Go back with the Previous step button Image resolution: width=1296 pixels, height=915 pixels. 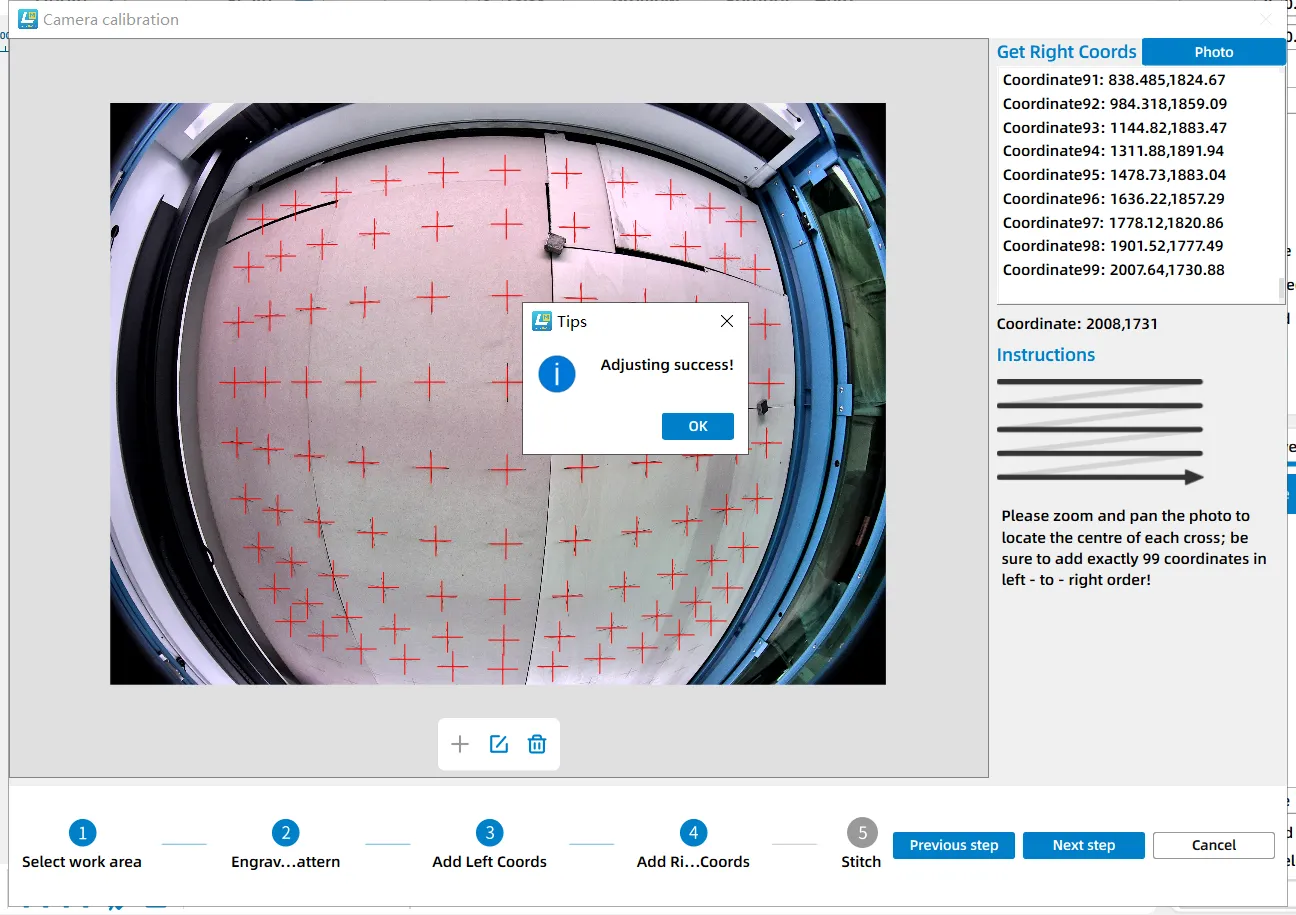[x=953, y=845]
